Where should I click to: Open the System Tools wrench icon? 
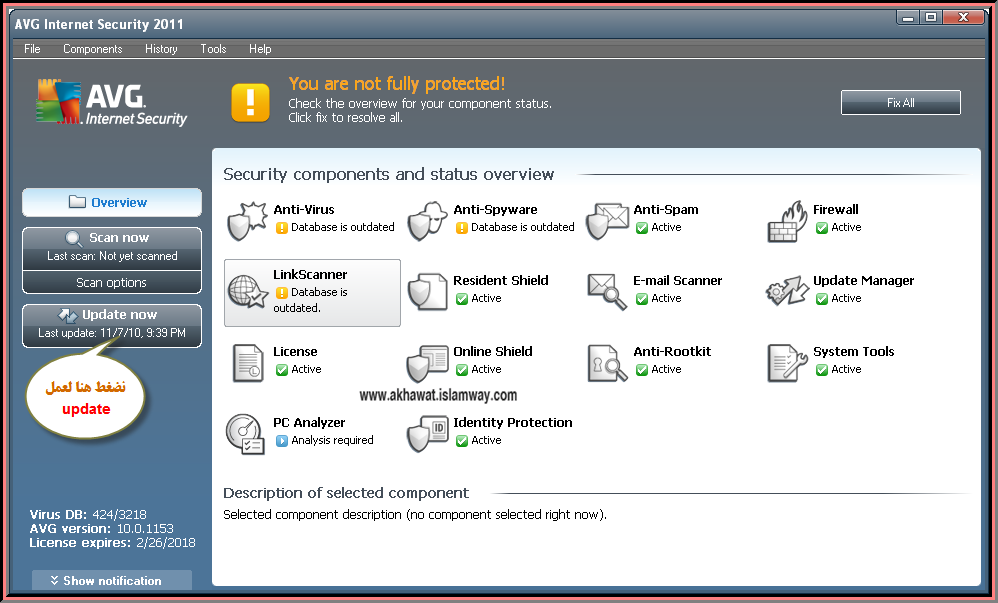coord(787,363)
